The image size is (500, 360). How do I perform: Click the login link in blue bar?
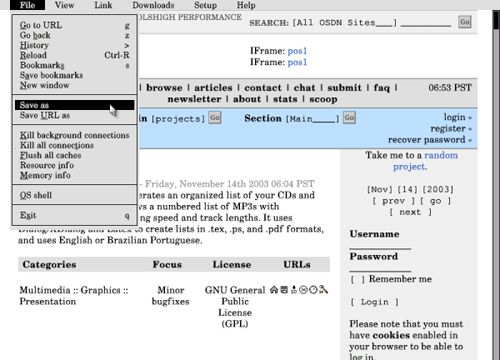click(454, 117)
